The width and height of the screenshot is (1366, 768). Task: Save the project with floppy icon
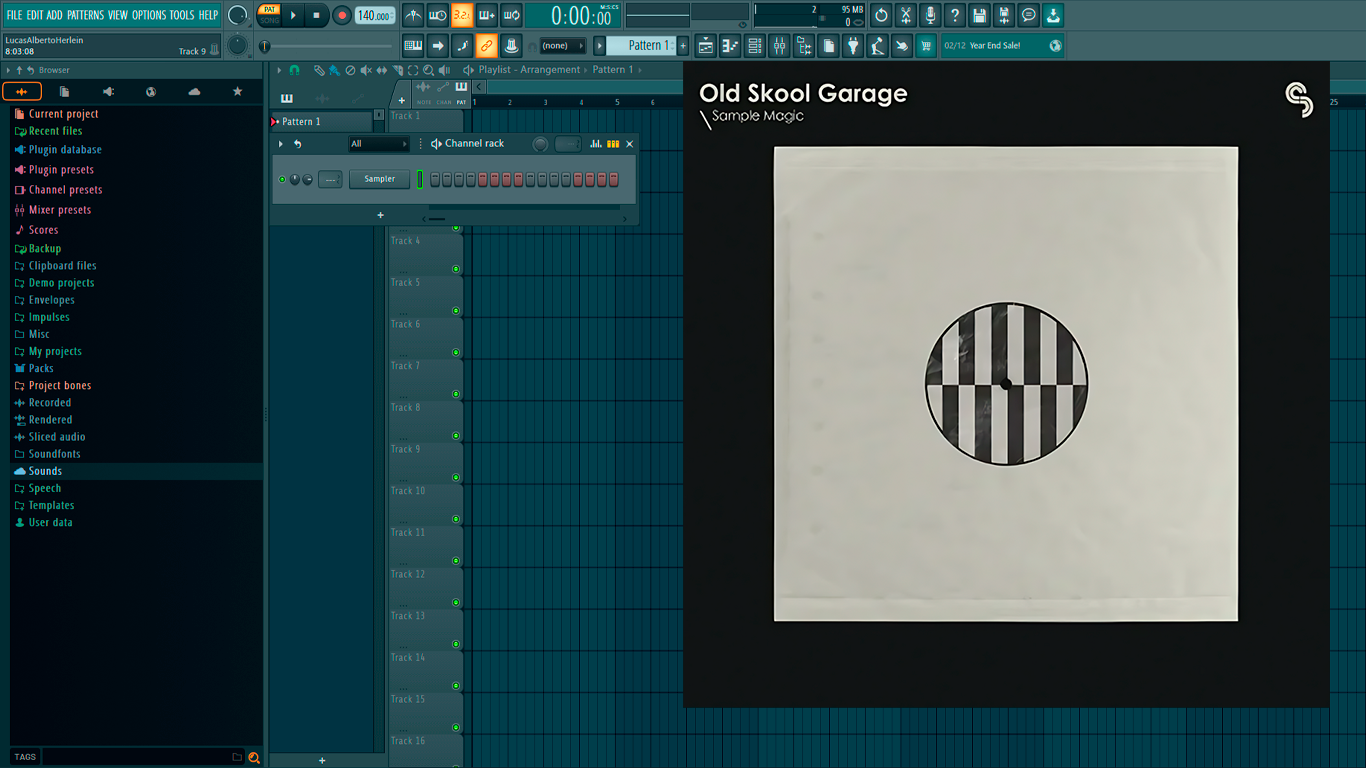(x=980, y=15)
